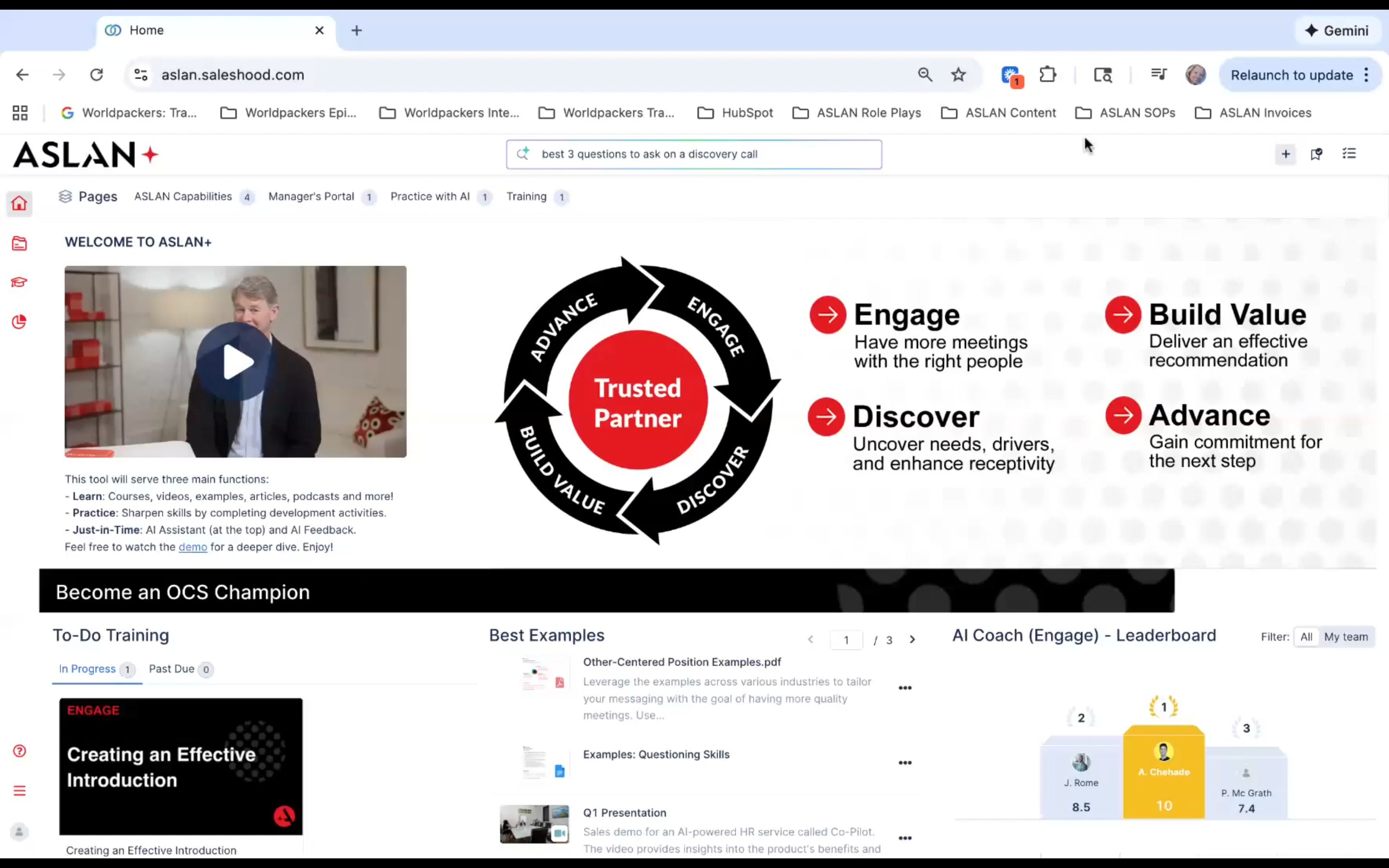This screenshot has height=868, width=1389.
Task: Click the demo link
Action: coord(192,547)
